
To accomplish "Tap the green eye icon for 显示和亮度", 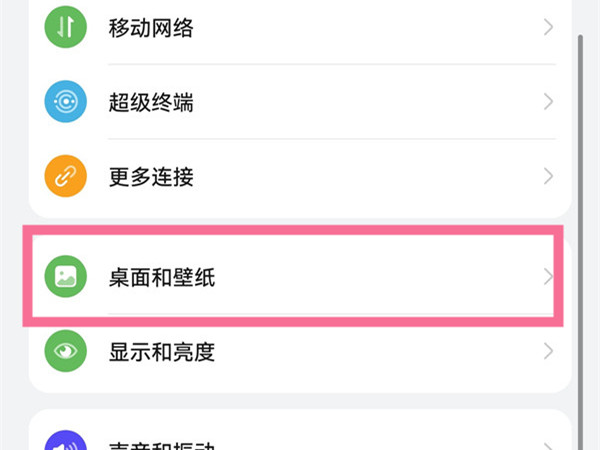I will (66, 352).
